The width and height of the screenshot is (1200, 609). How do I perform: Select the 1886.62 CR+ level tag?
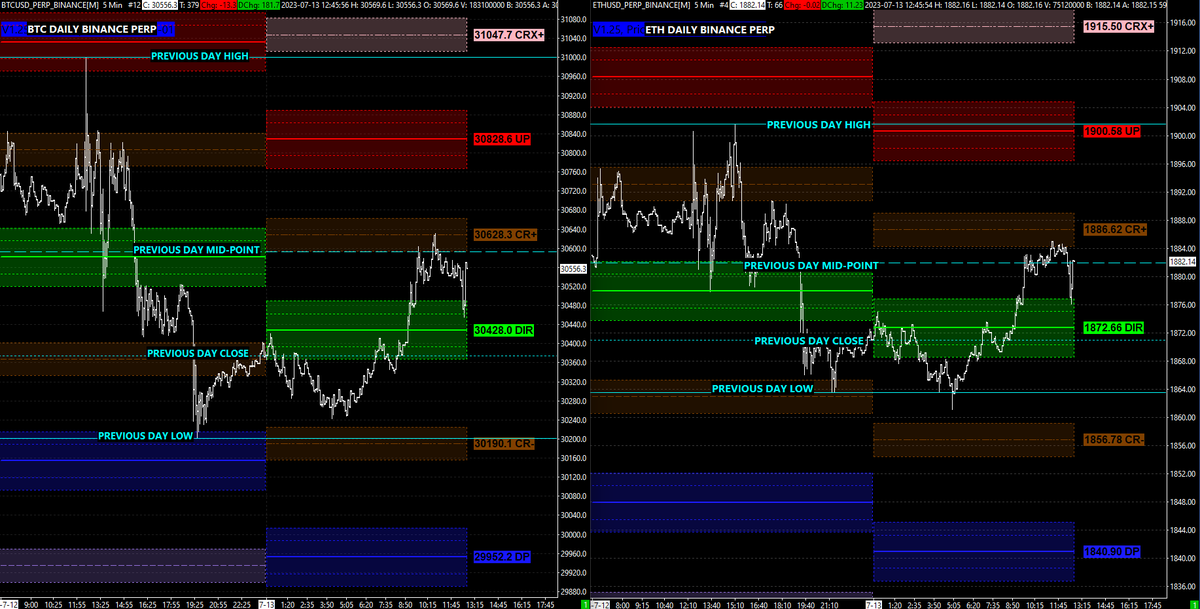point(1115,229)
